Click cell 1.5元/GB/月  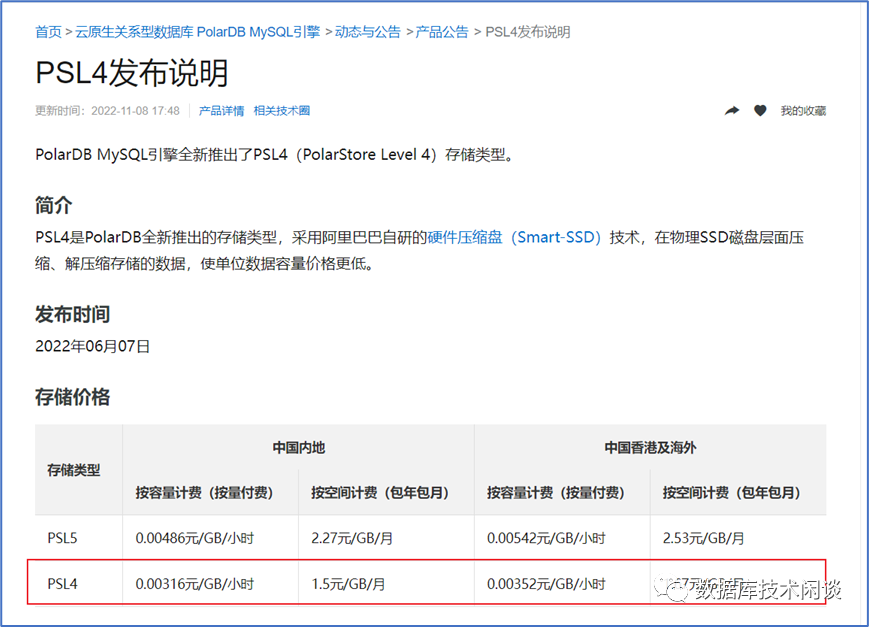pyautogui.click(x=348, y=584)
